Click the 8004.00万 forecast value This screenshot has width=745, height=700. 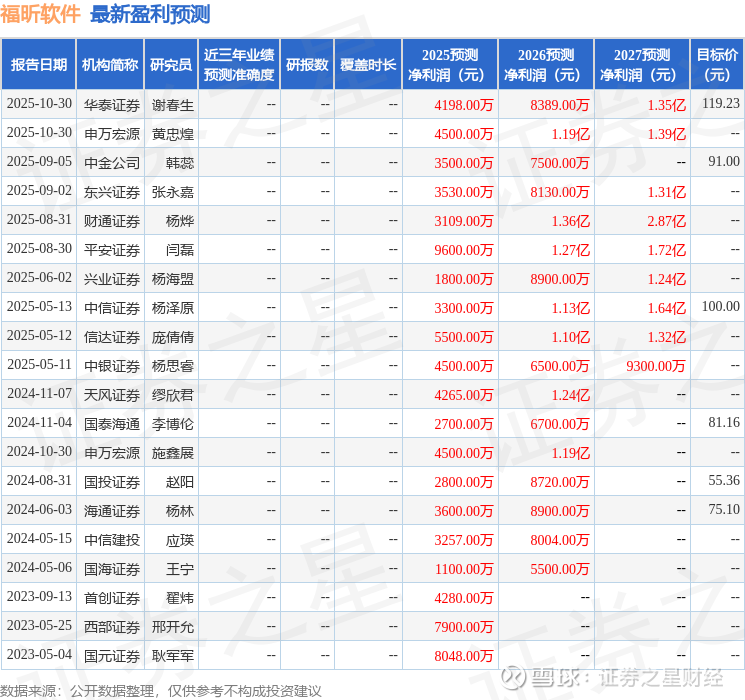click(x=560, y=540)
